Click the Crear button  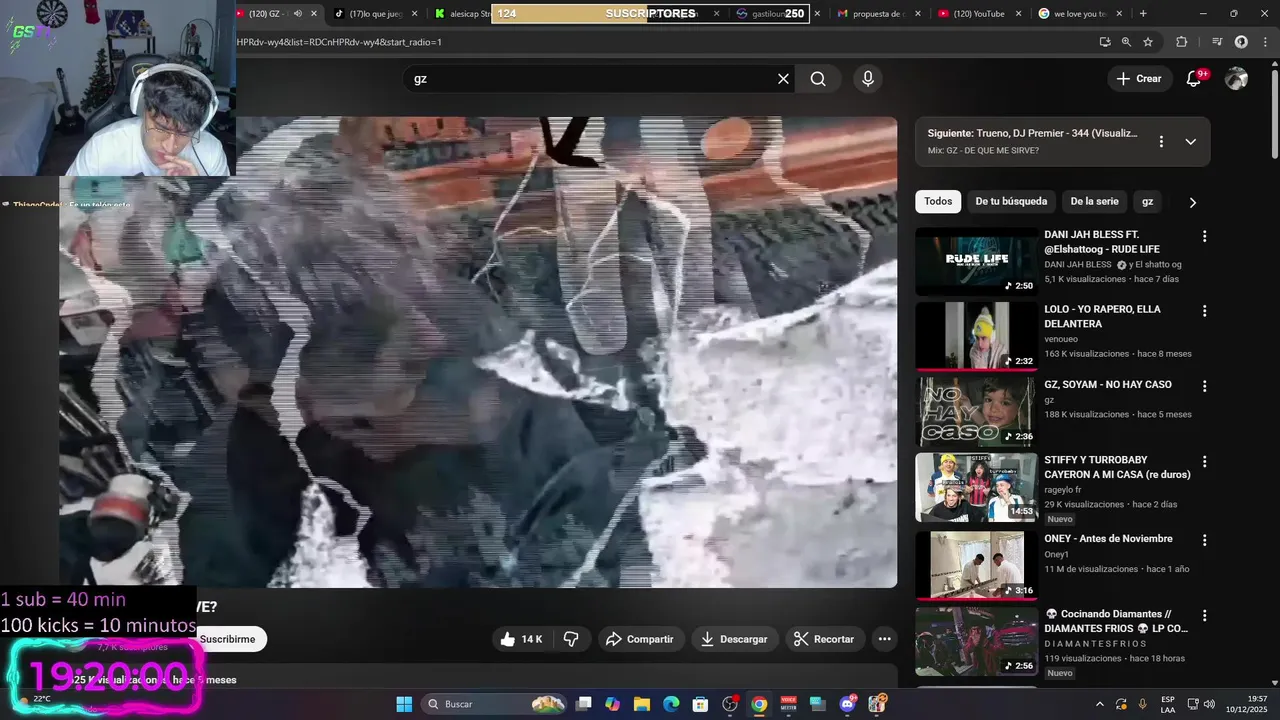point(1139,79)
